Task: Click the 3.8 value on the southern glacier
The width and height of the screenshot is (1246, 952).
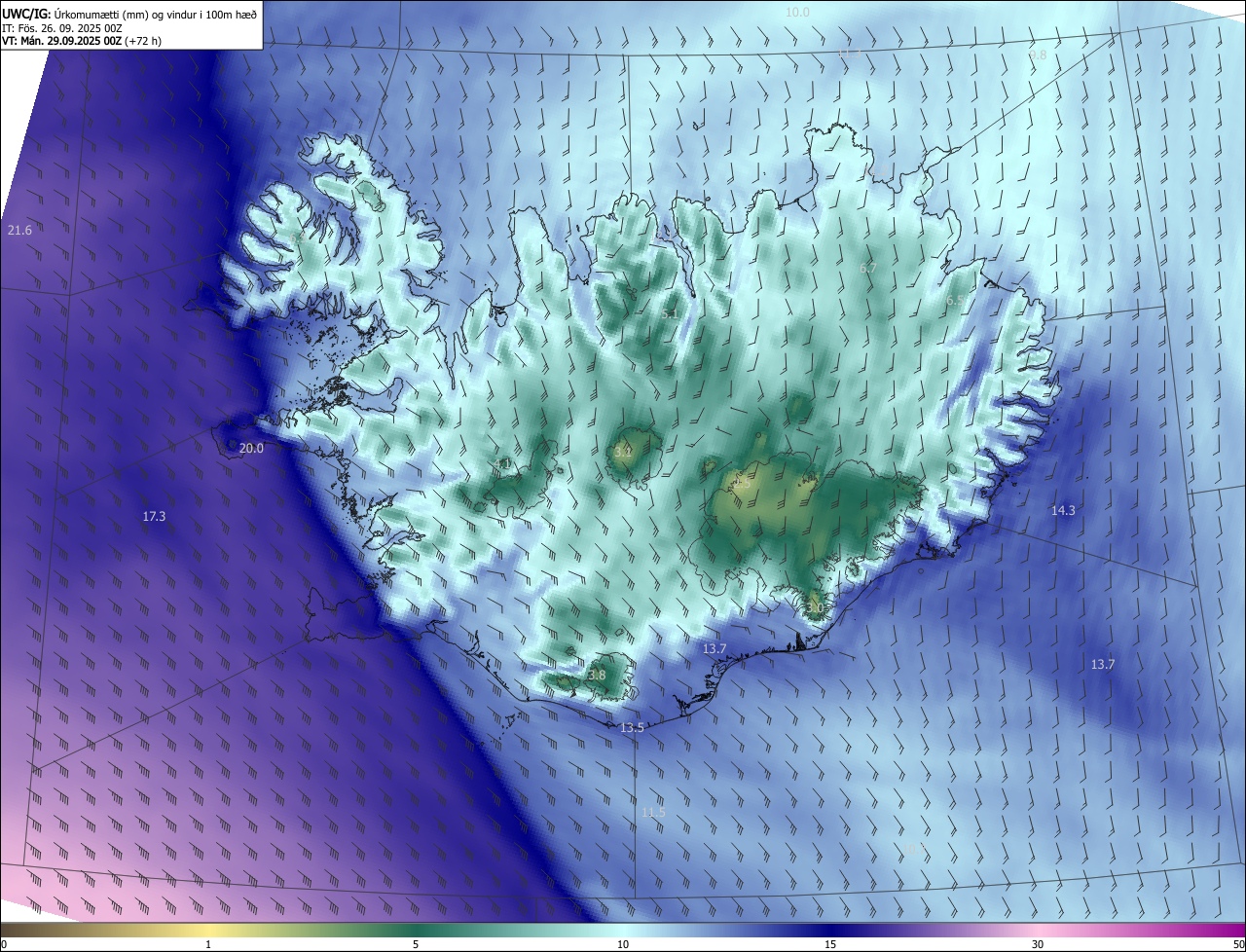Action: 597,675
